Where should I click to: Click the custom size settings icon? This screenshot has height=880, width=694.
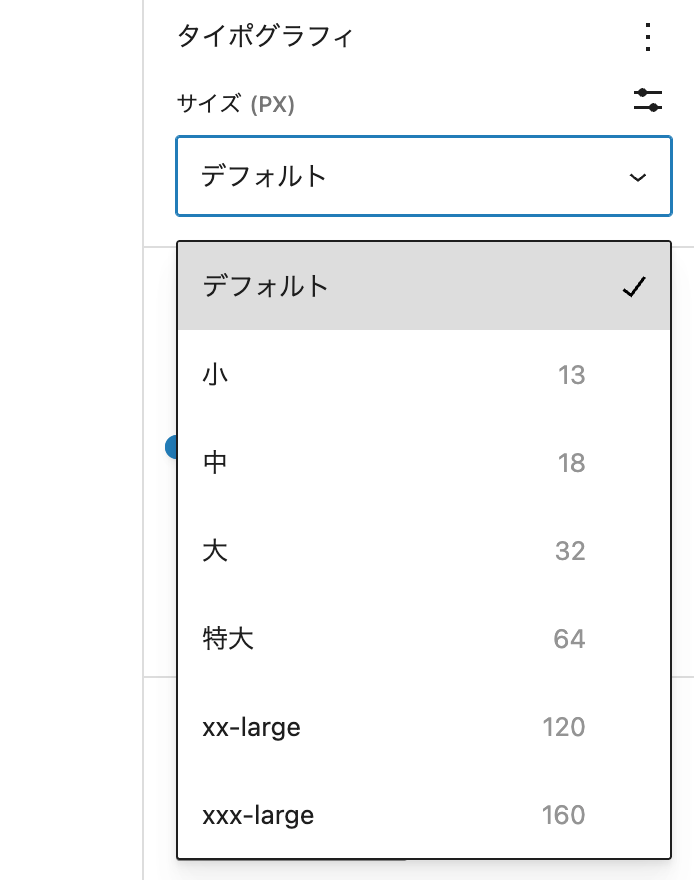pos(648,101)
